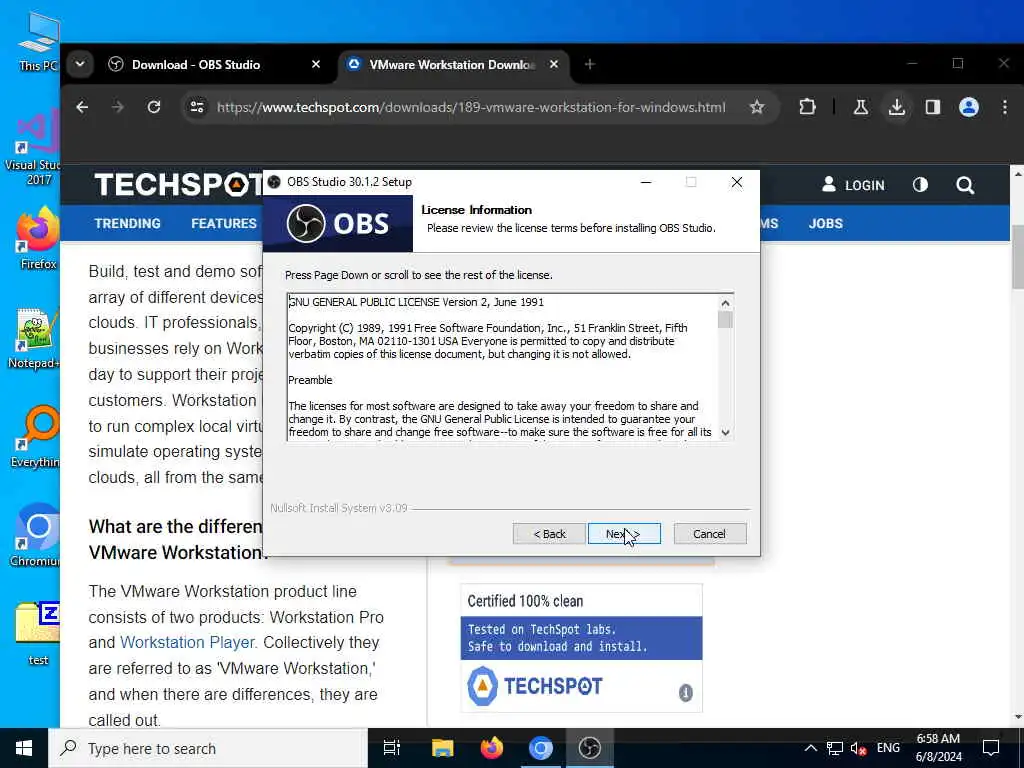Open TechSpot search magnifier
The width and height of the screenshot is (1024, 768).
click(x=965, y=185)
